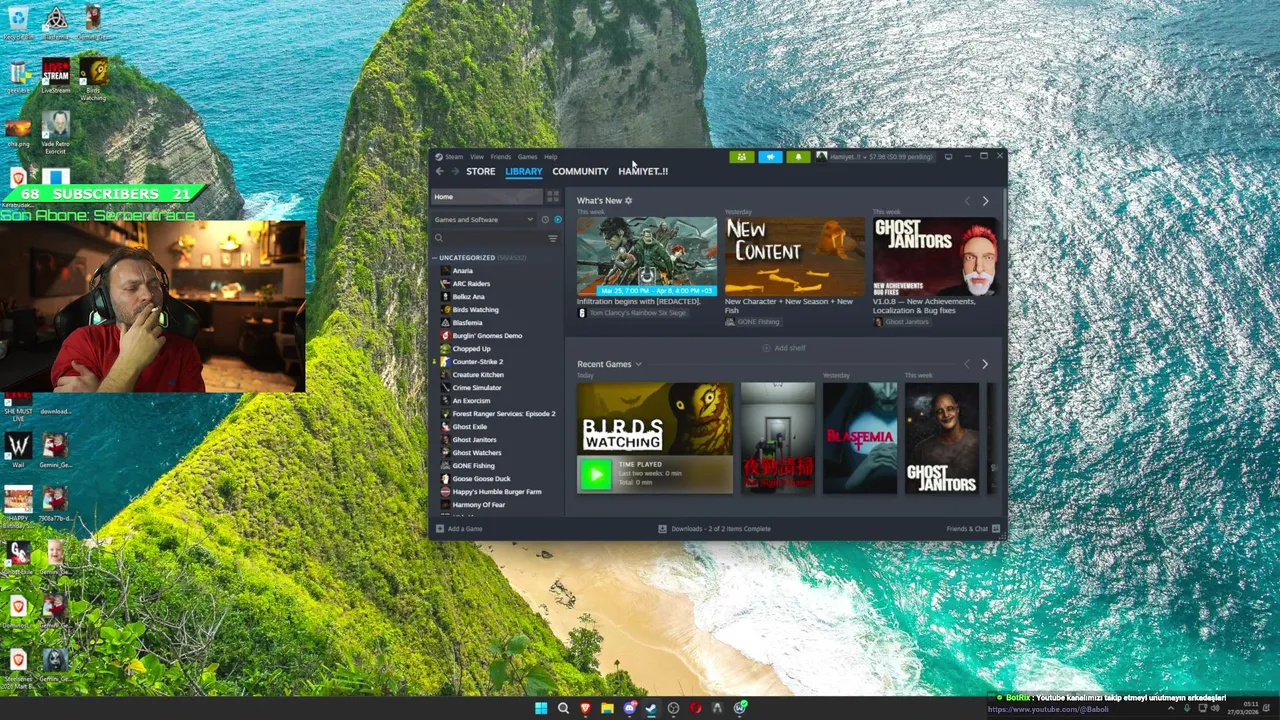Click the green friends activity button
Screen dimensions: 1280x720
click(x=741, y=157)
